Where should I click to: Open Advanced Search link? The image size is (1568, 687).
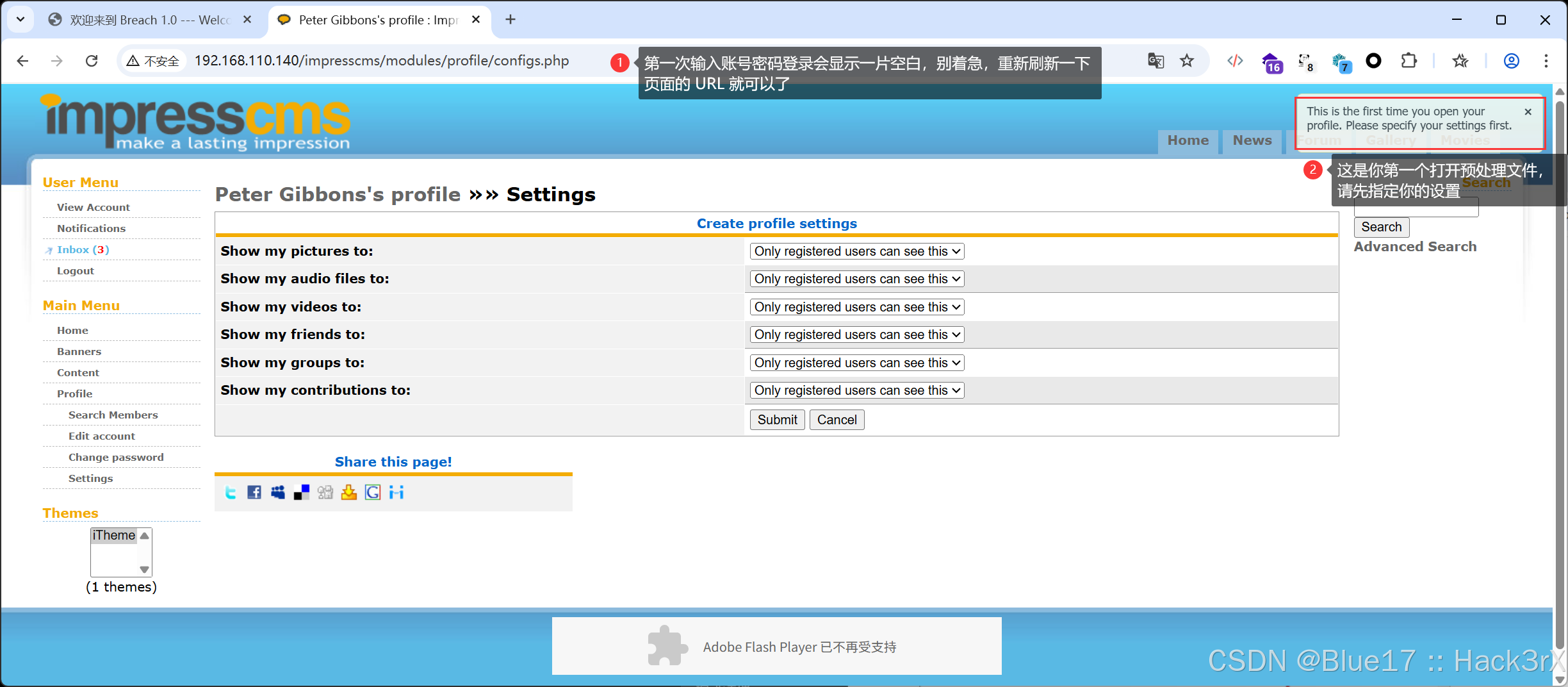coord(1415,247)
